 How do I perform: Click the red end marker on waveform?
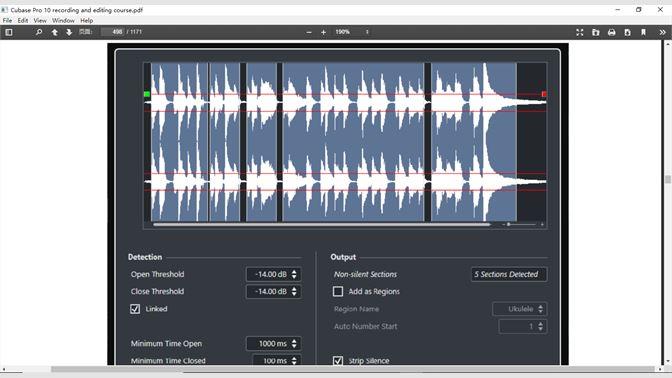pyautogui.click(x=544, y=94)
